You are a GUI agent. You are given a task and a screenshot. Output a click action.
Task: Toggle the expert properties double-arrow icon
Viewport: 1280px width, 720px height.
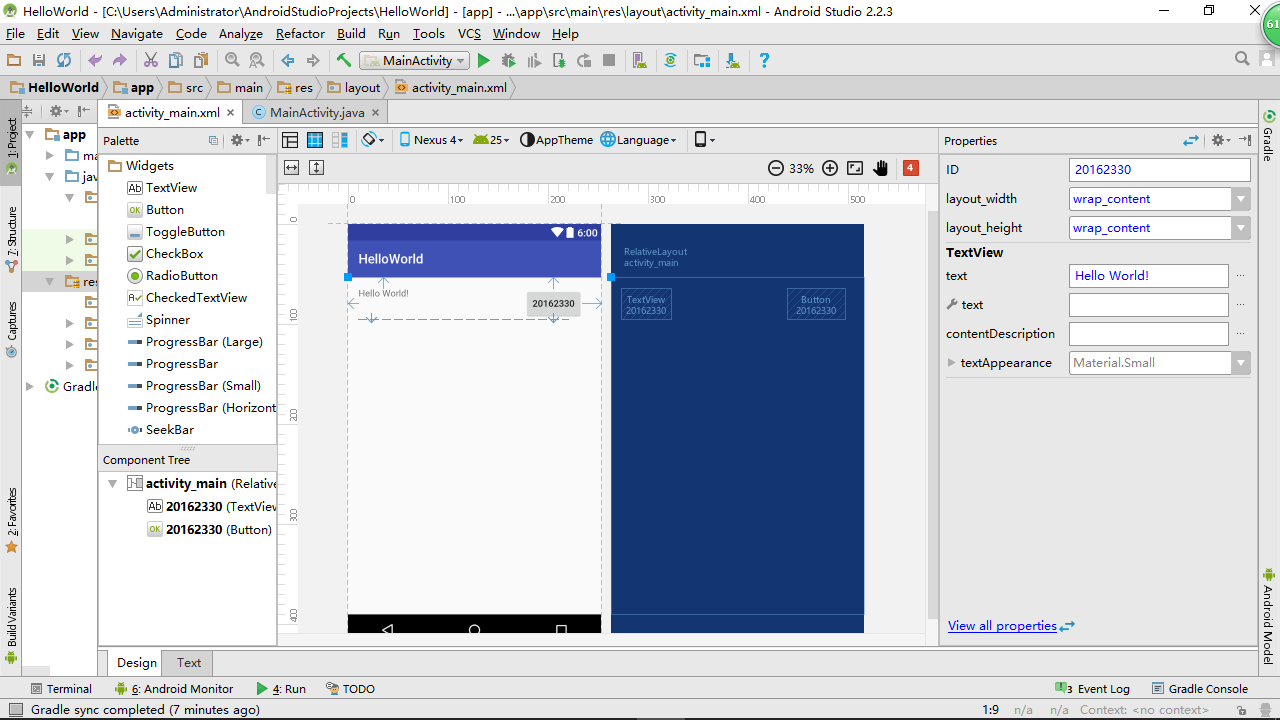click(1190, 140)
